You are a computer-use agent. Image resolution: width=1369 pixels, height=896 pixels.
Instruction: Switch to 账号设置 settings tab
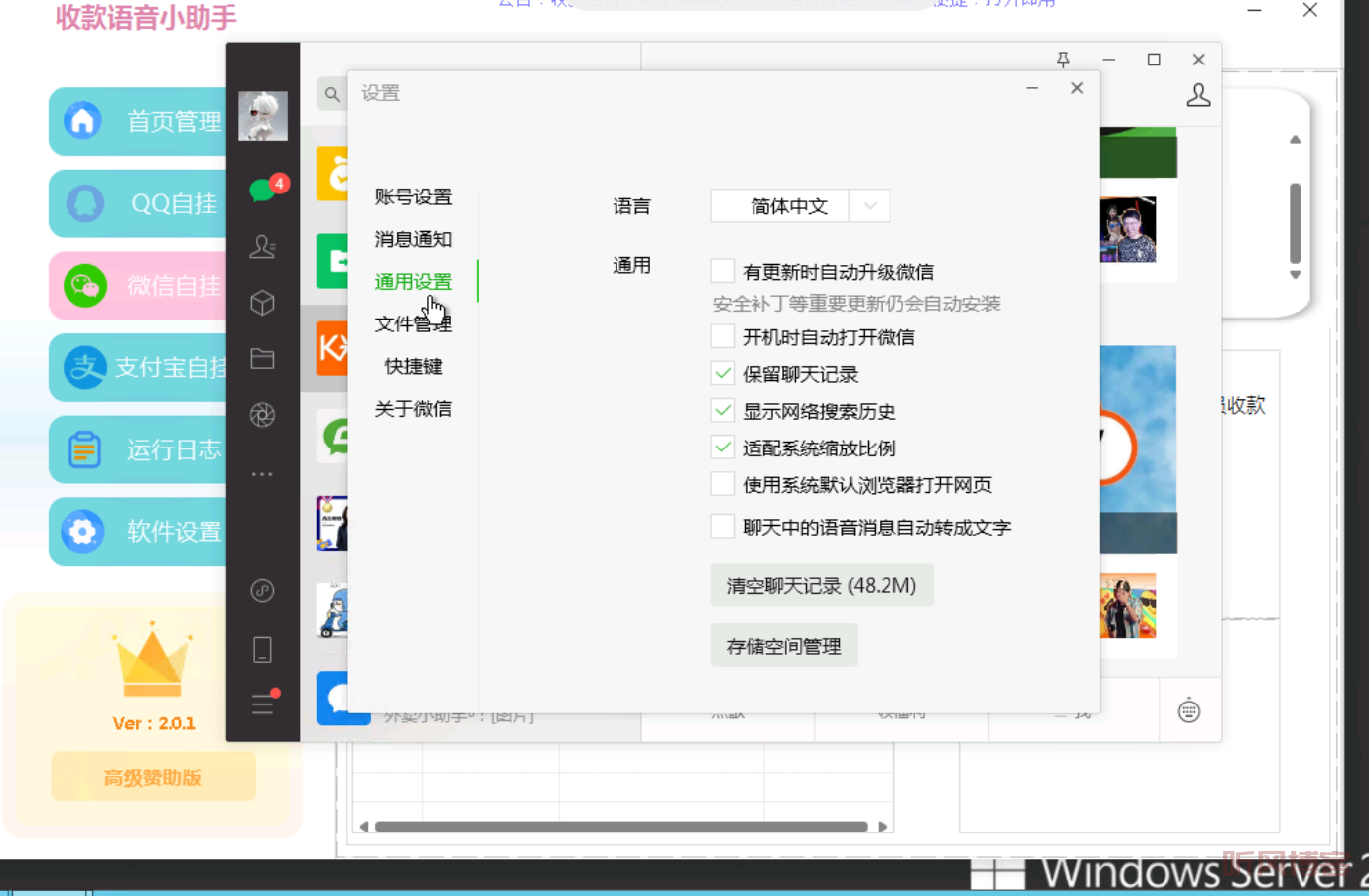coord(413,196)
